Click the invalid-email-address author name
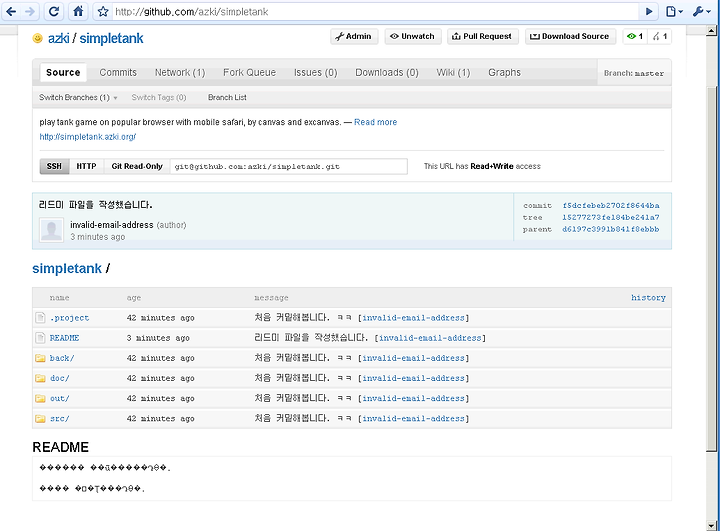The height and width of the screenshot is (531, 720). 112,225
